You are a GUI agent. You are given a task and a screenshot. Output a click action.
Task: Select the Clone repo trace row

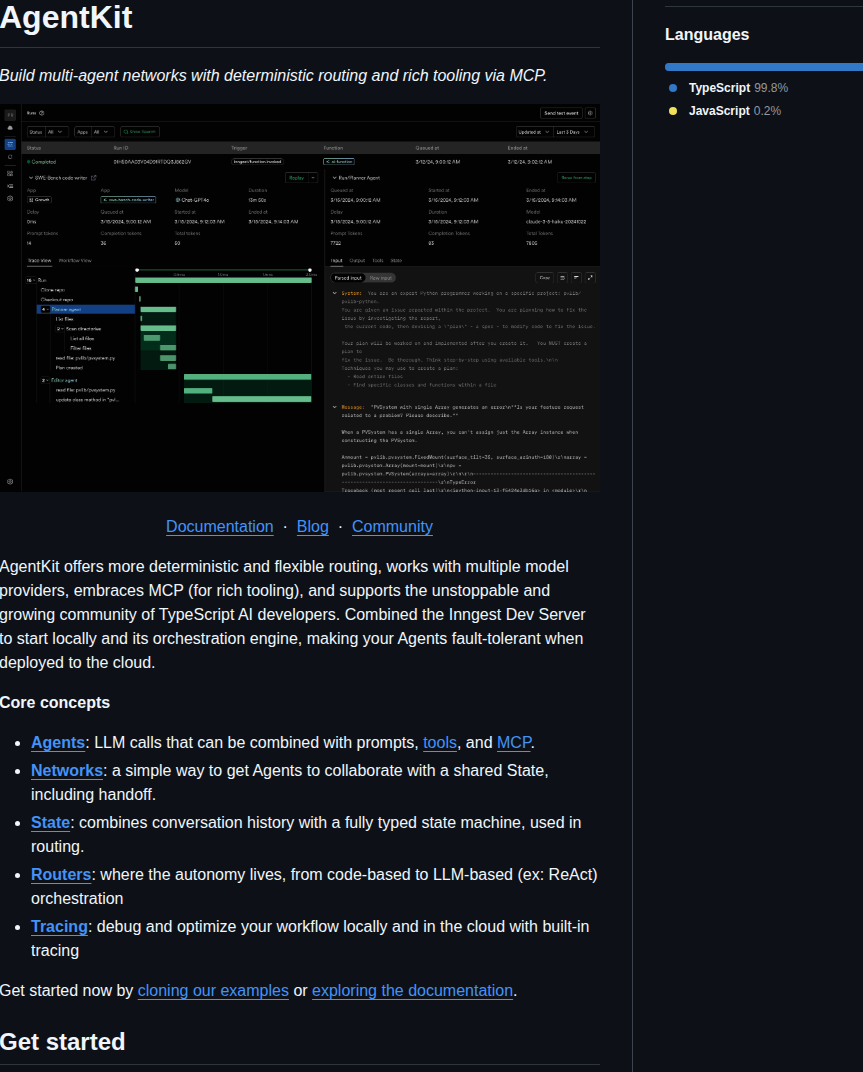53,290
